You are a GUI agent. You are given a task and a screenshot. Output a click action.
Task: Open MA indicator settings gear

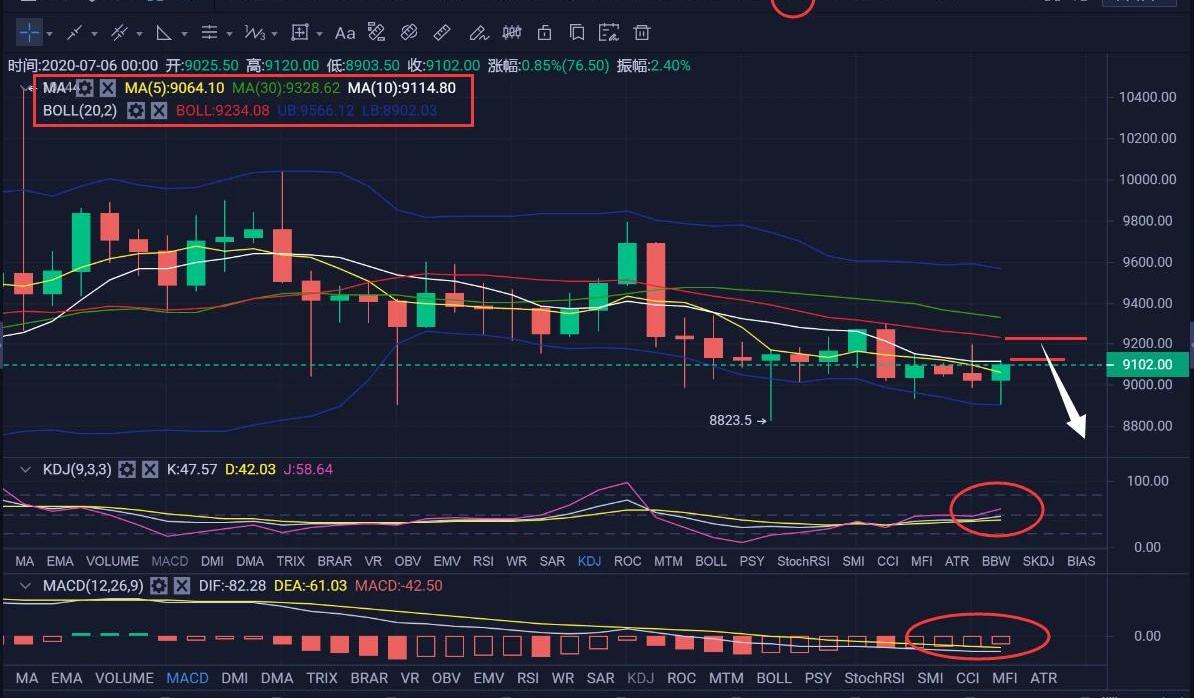[86, 88]
